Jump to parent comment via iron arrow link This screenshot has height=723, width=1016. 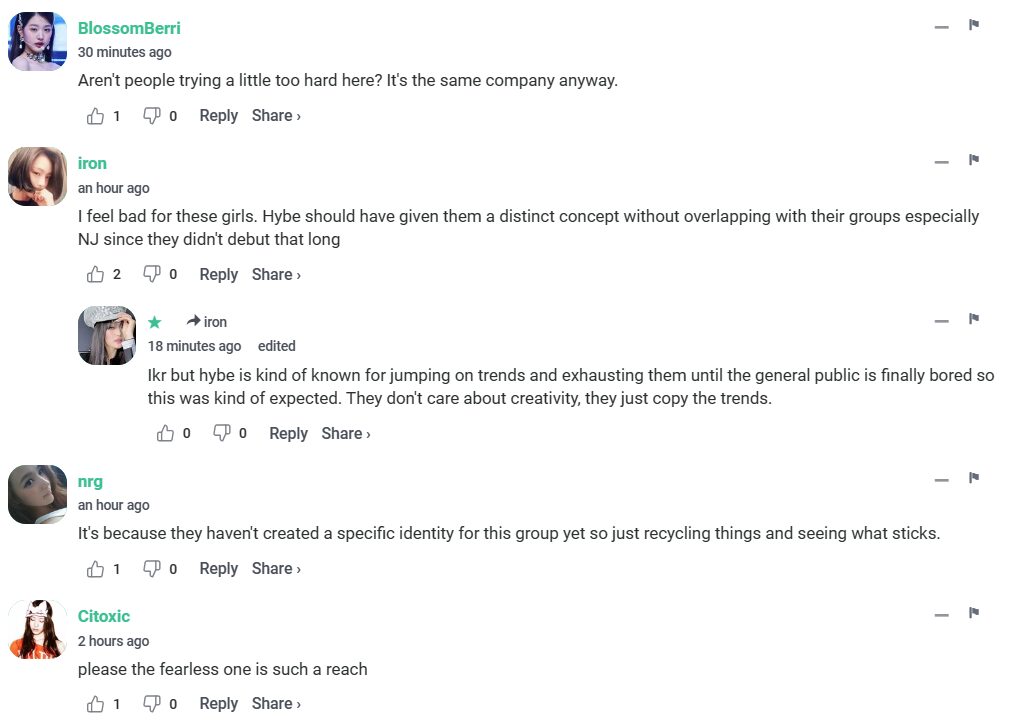207,322
